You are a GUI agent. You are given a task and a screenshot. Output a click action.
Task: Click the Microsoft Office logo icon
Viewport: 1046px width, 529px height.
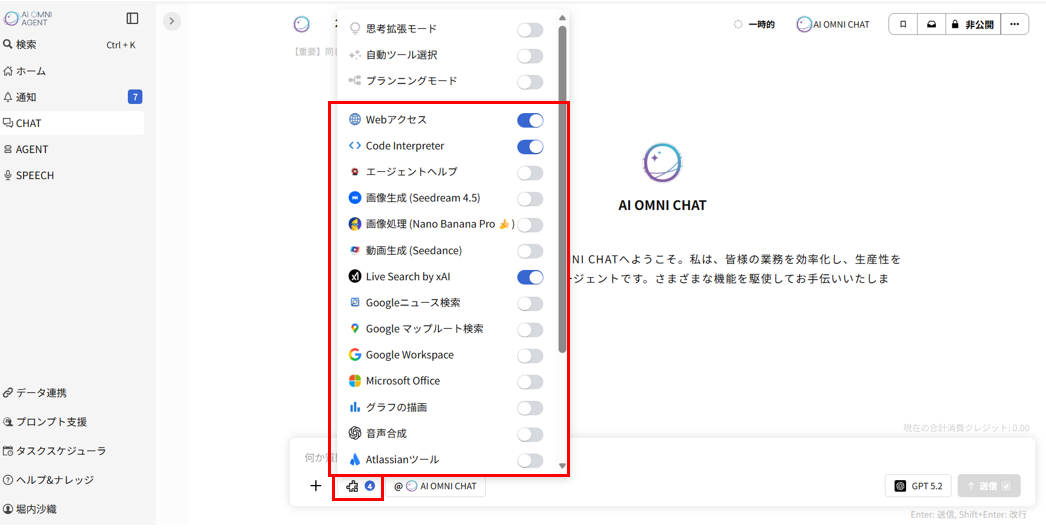(x=355, y=381)
